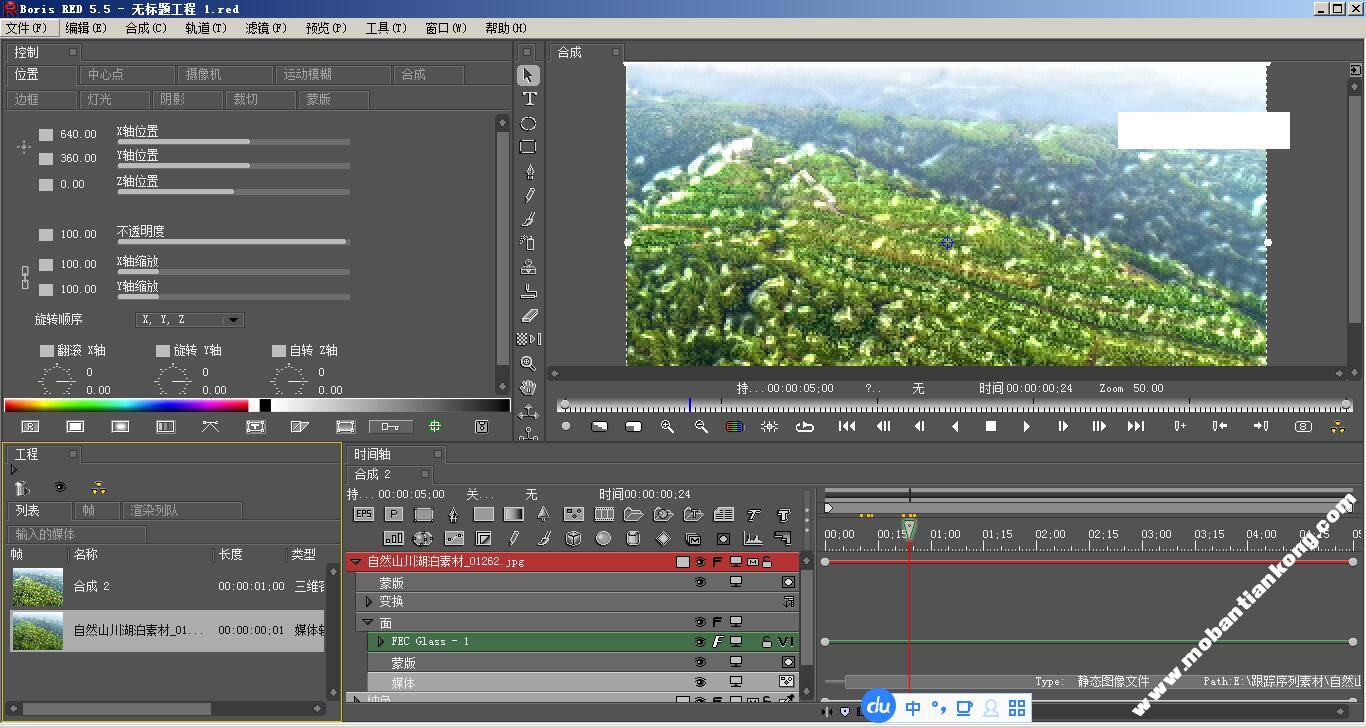
Task: Select the ellipse shape tool
Action: (529, 123)
